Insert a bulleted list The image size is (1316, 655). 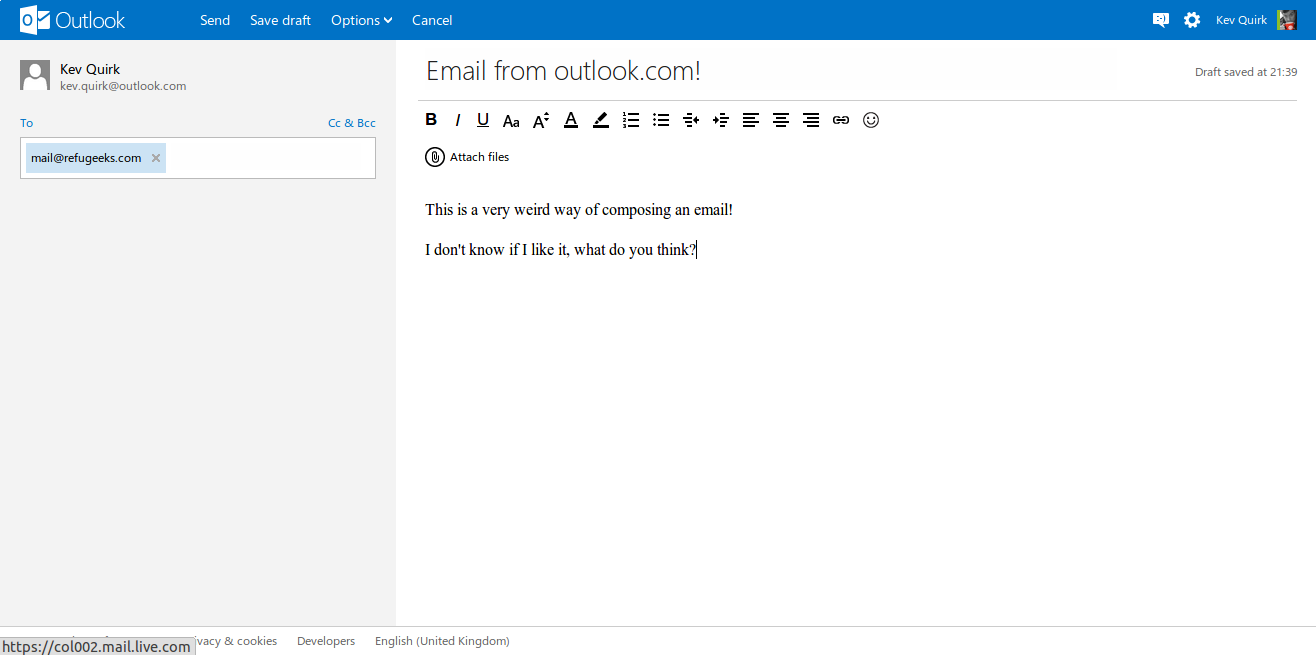click(661, 120)
